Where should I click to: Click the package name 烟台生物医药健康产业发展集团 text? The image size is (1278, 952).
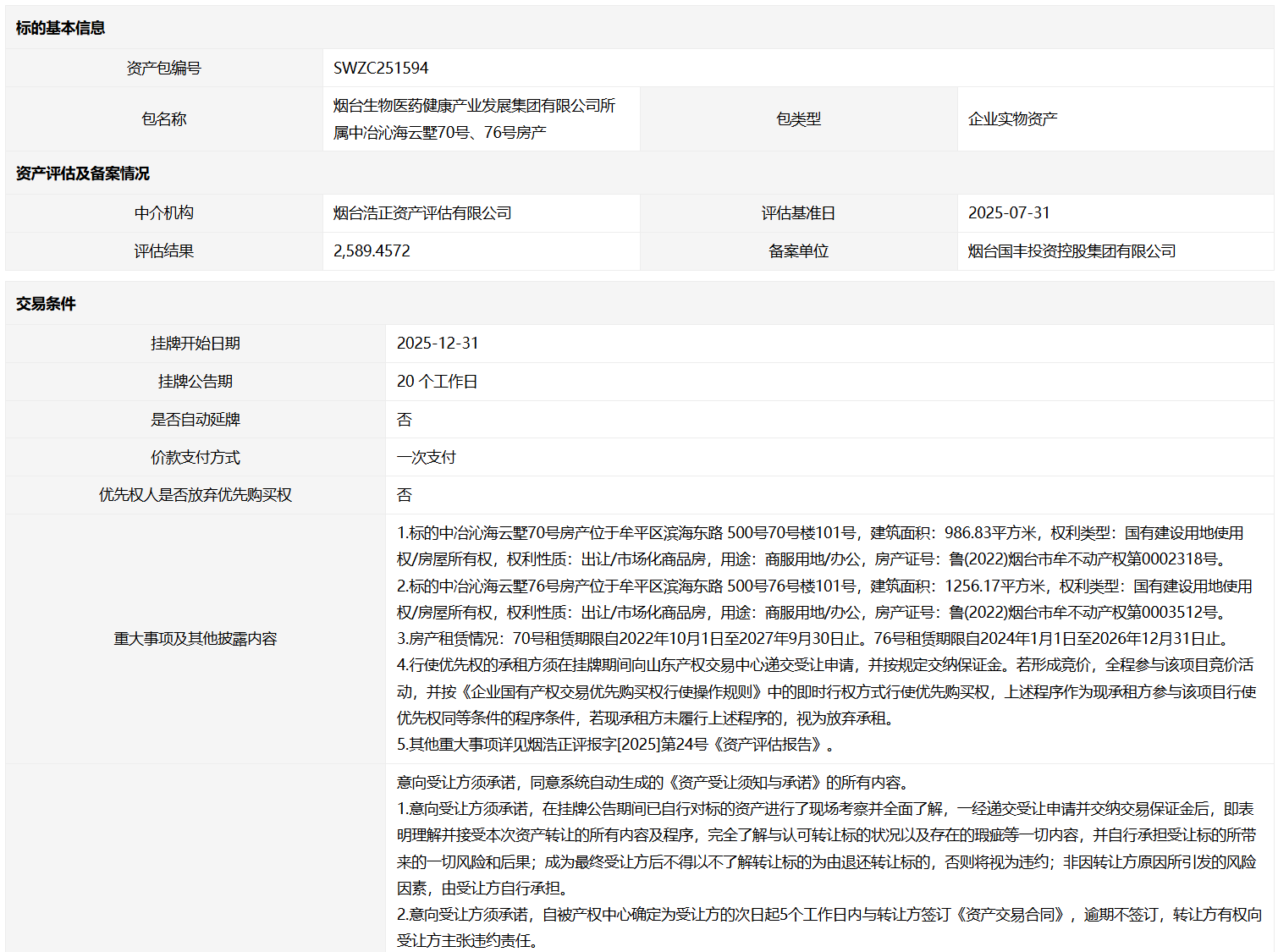[x=474, y=107]
